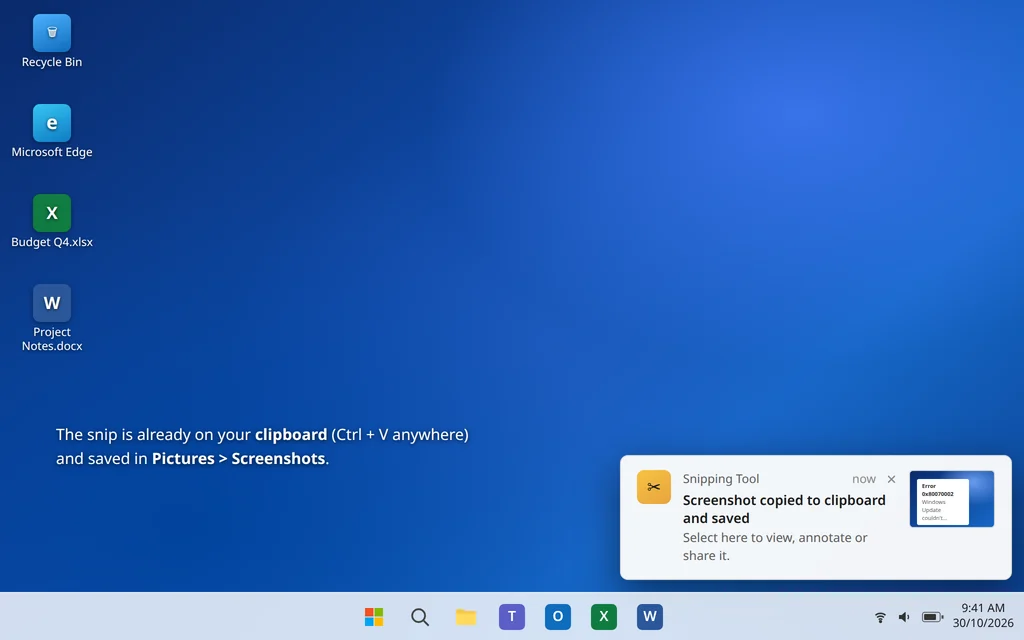Dismiss the Snipping Tool notification
This screenshot has height=640, width=1024.
[891, 479]
